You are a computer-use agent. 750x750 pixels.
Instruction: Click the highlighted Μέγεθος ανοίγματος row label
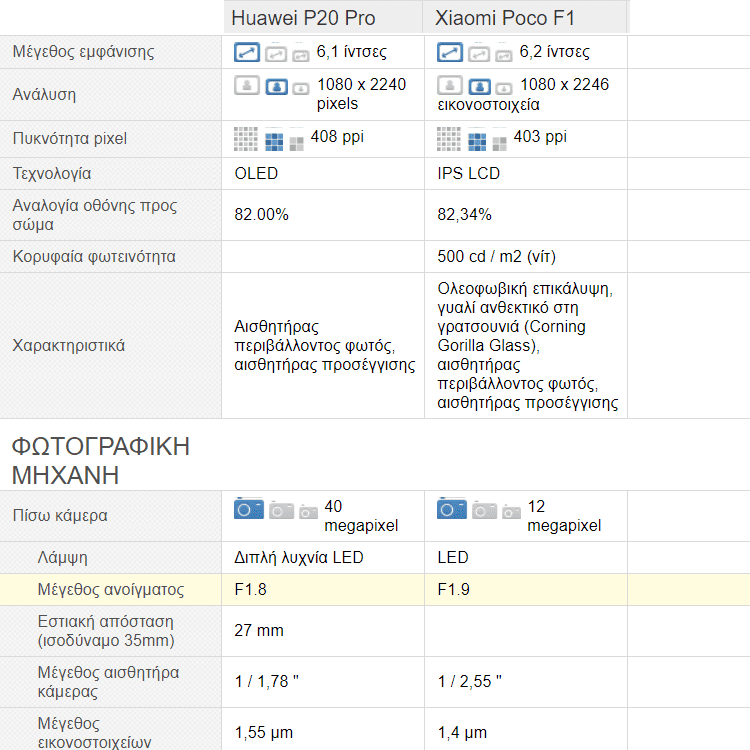(110, 589)
